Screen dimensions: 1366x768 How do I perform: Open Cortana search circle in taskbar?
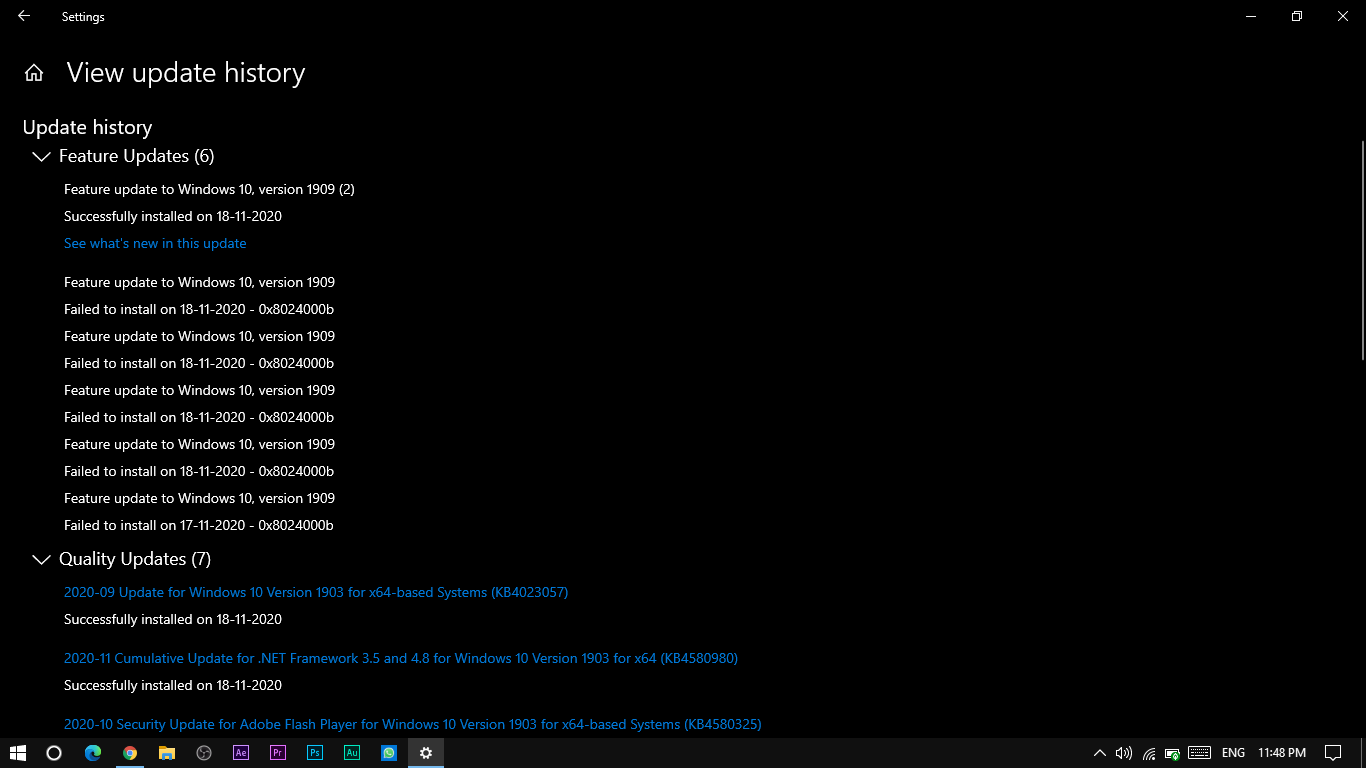pyautogui.click(x=54, y=753)
